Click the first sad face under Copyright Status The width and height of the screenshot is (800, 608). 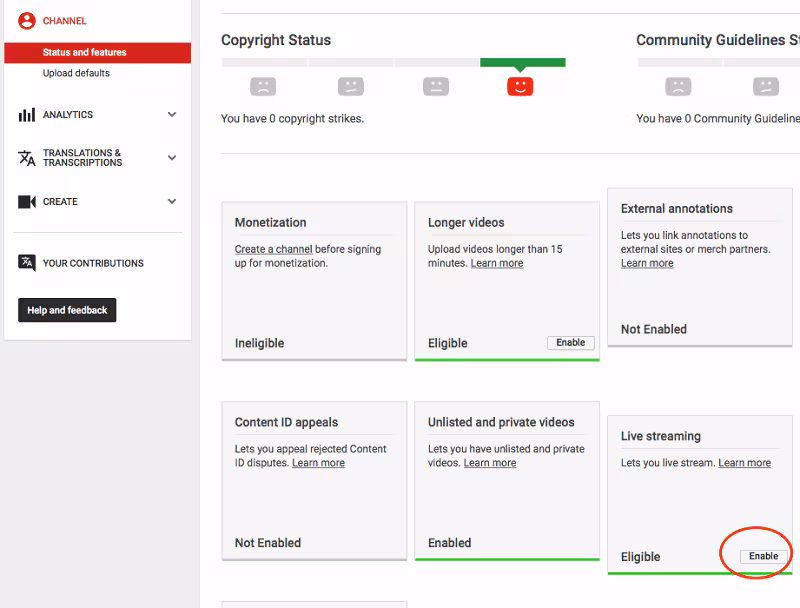pos(263,87)
